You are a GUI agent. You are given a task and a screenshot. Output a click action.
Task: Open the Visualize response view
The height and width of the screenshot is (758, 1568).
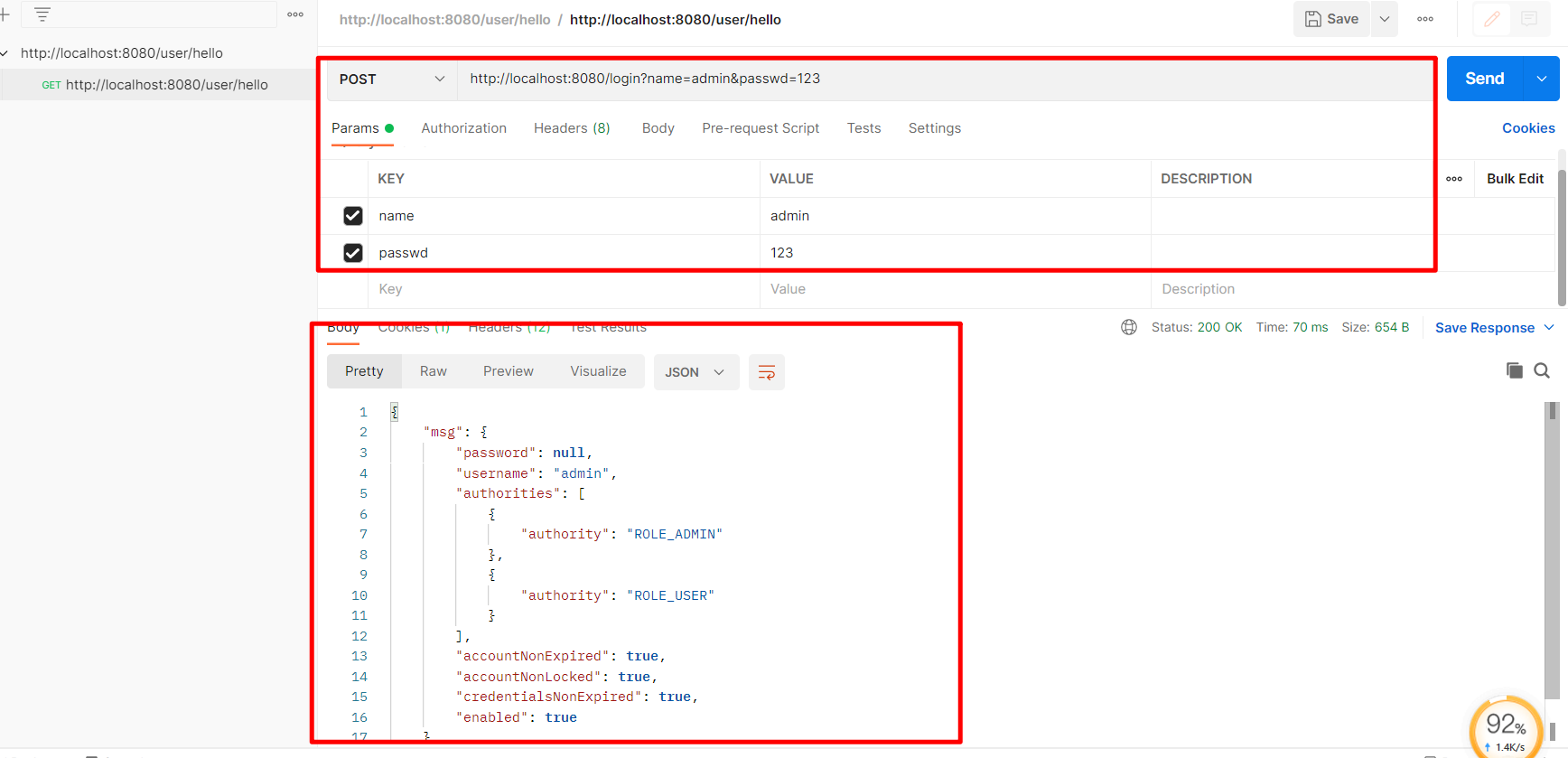[x=598, y=371]
